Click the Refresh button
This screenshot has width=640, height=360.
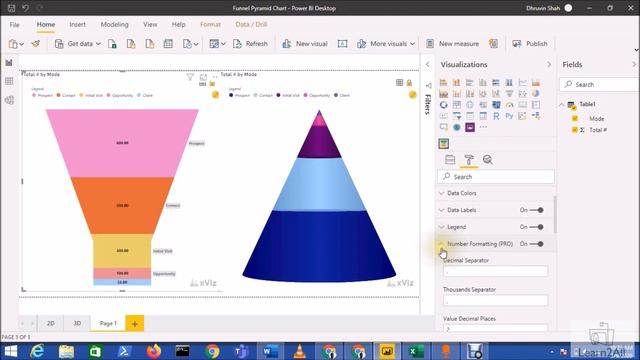(x=251, y=44)
